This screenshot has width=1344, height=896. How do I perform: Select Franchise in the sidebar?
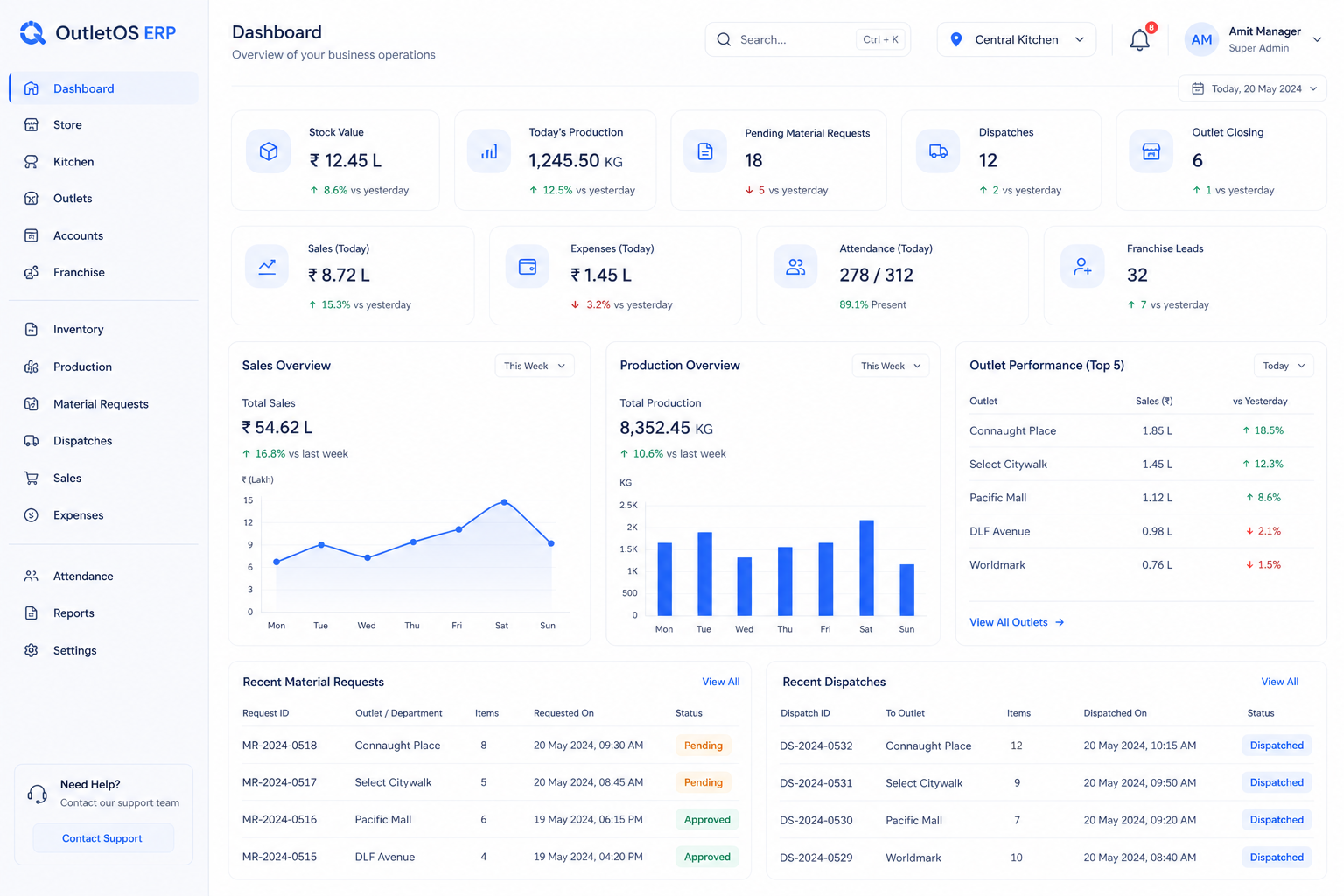click(x=103, y=273)
